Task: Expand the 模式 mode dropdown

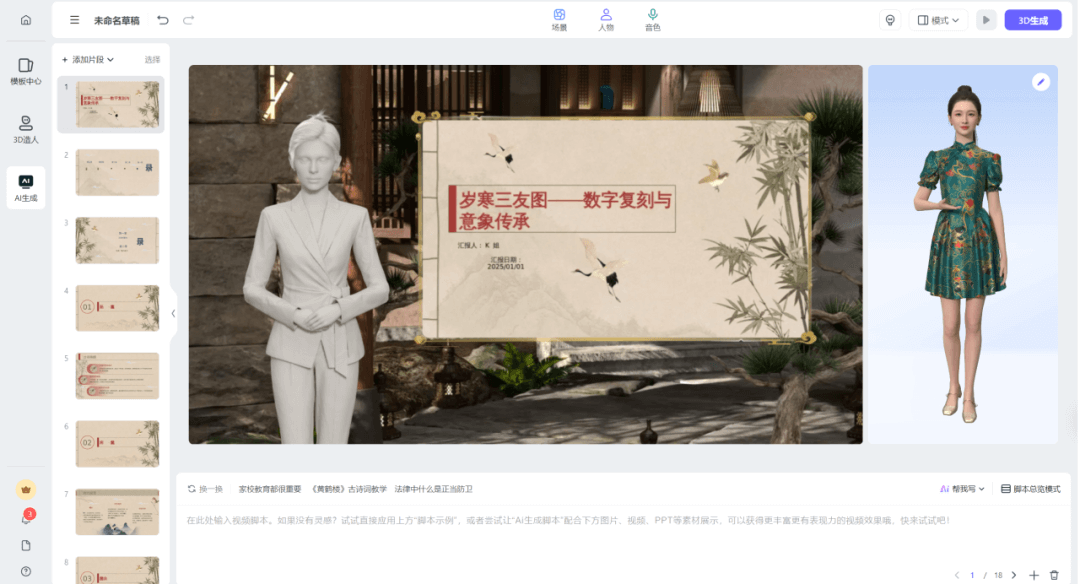Action: pos(938,20)
